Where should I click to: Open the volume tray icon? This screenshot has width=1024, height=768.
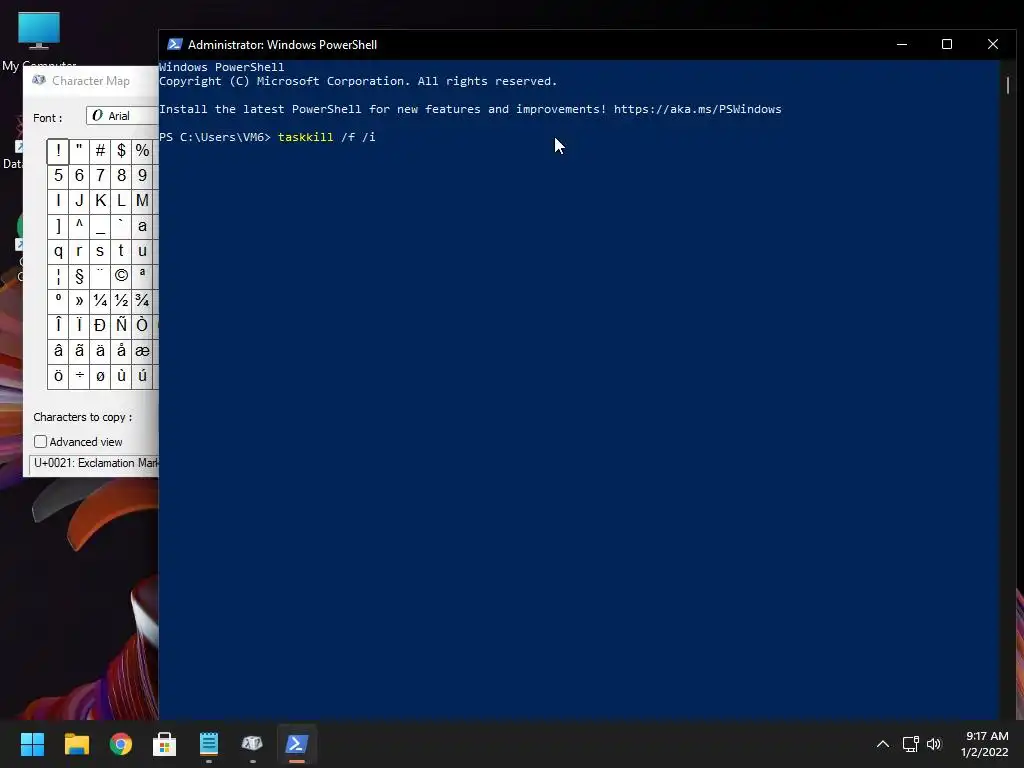click(x=934, y=744)
